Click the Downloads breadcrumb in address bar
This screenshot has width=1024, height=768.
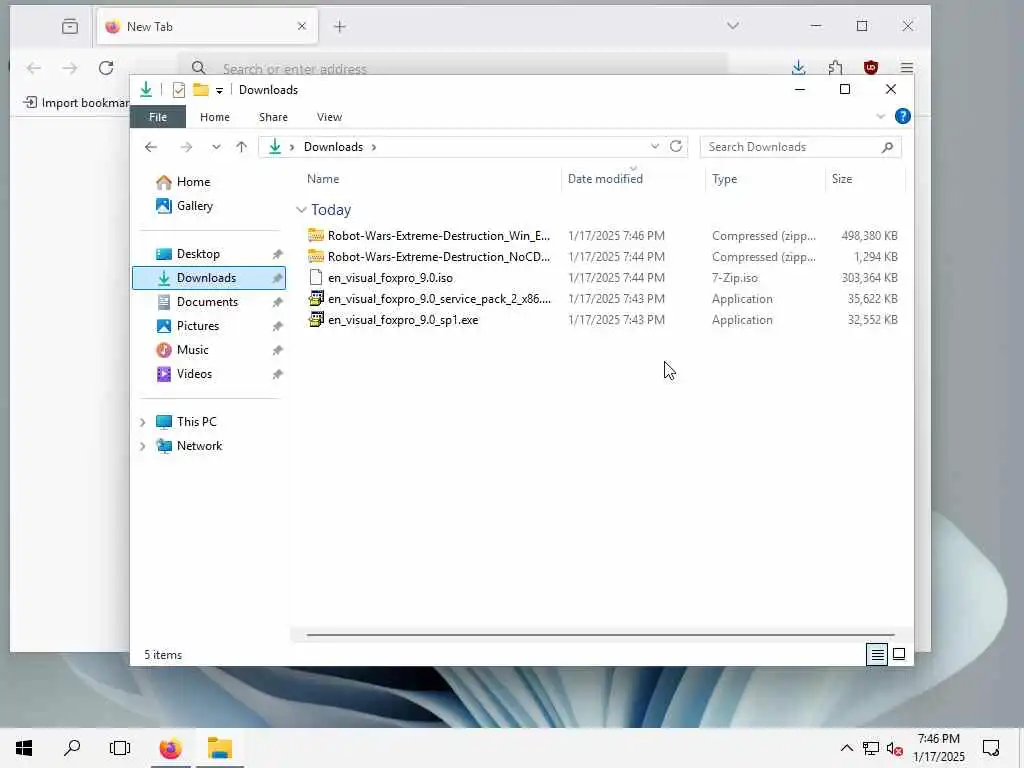point(333,147)
